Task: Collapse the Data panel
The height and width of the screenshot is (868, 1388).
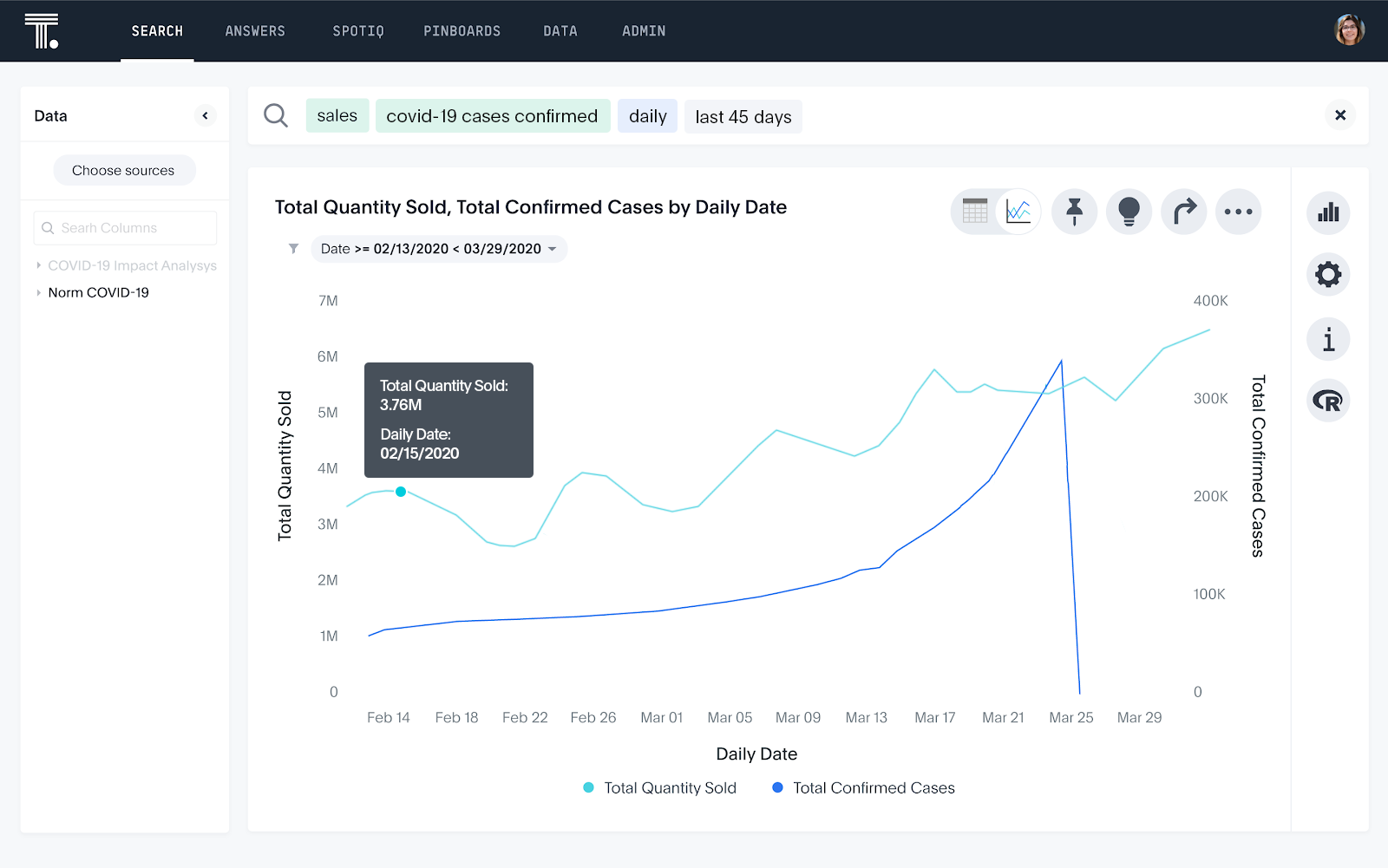Action: coord(205,115)
